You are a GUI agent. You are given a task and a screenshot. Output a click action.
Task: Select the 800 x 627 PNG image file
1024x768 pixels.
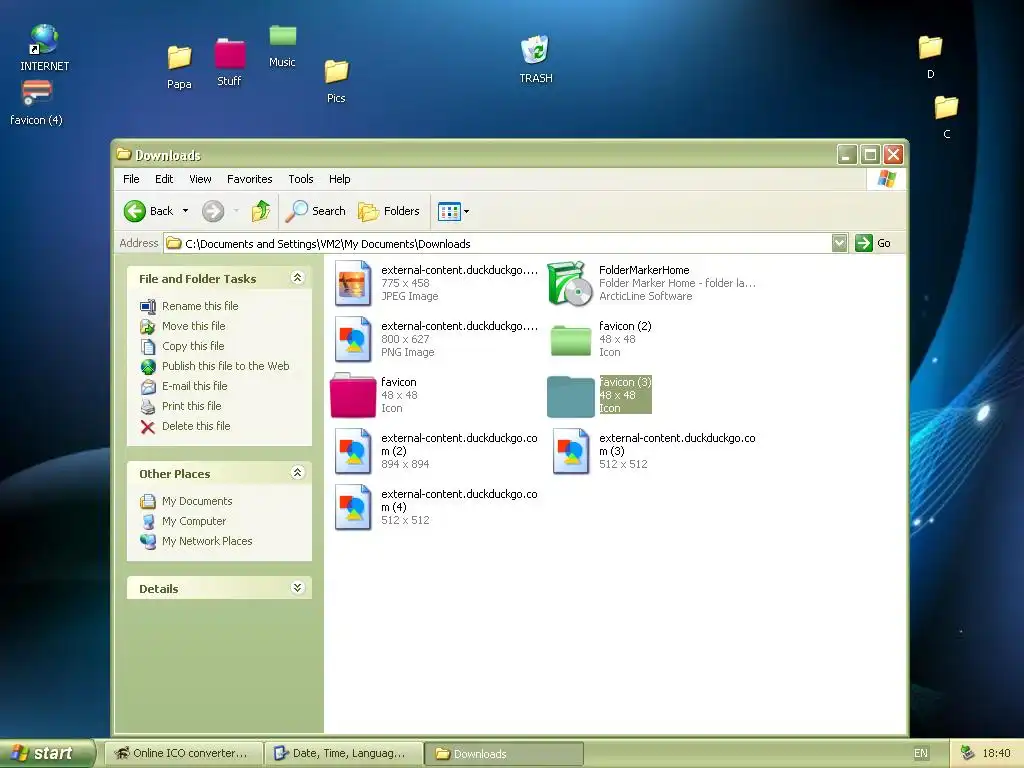(x=353, y=339)
